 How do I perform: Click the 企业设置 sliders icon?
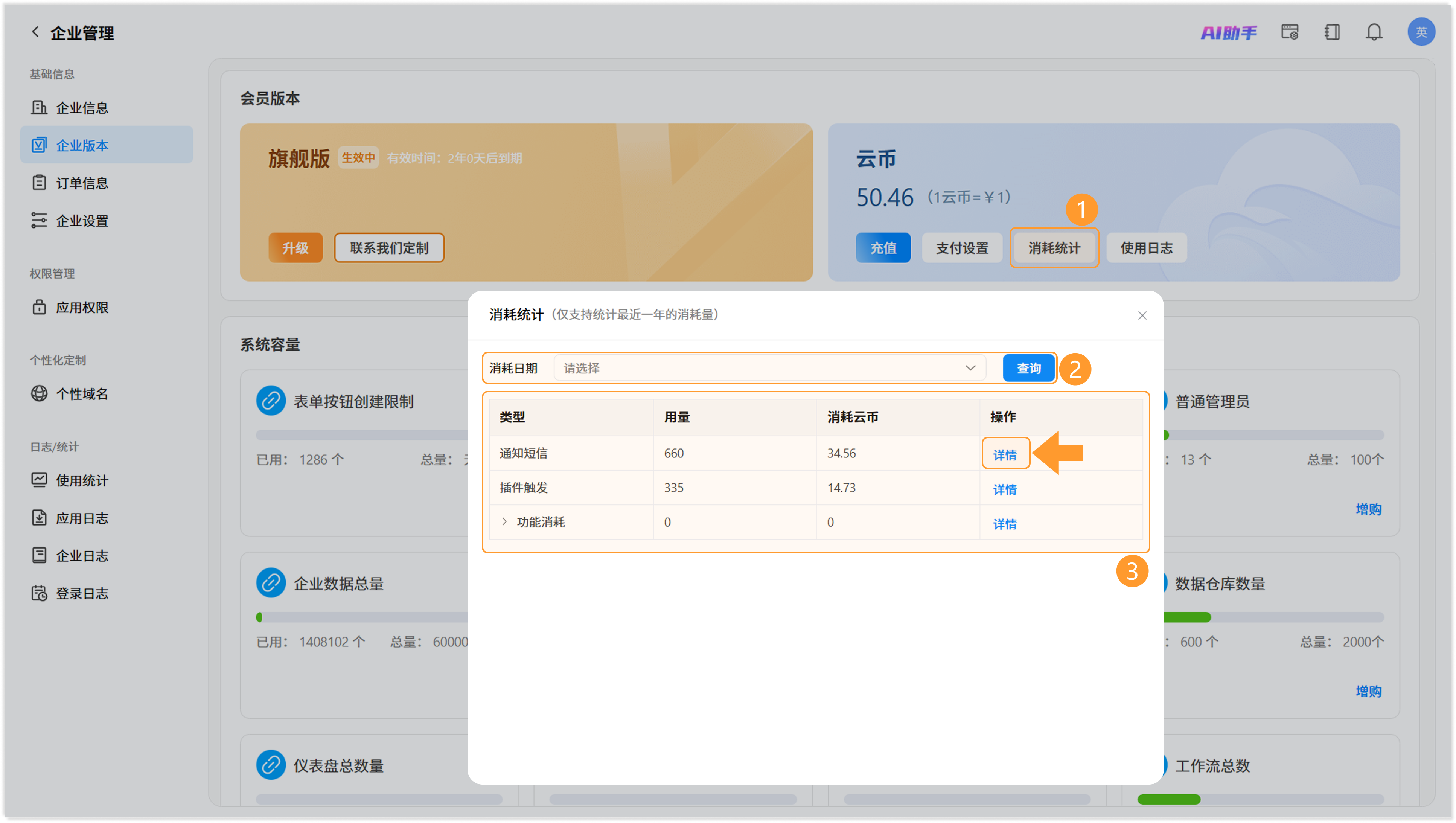[39, 221]
